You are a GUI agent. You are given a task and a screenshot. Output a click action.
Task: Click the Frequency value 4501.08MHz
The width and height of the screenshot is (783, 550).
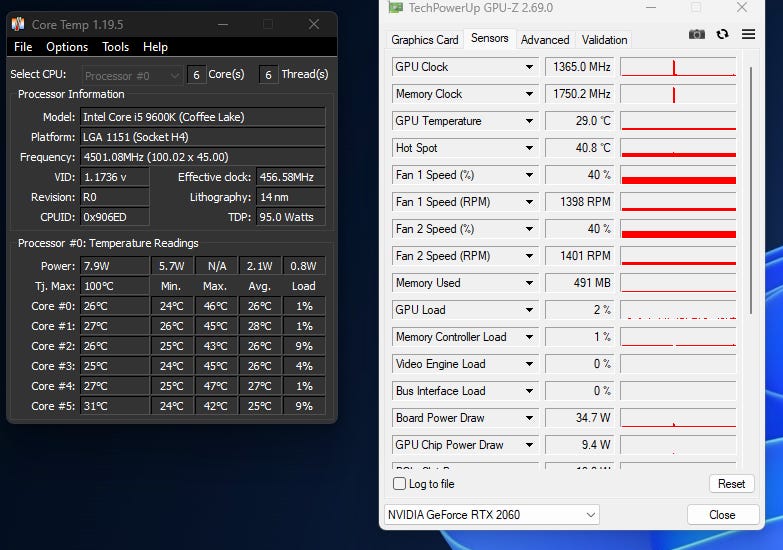[x=203, y=157]
